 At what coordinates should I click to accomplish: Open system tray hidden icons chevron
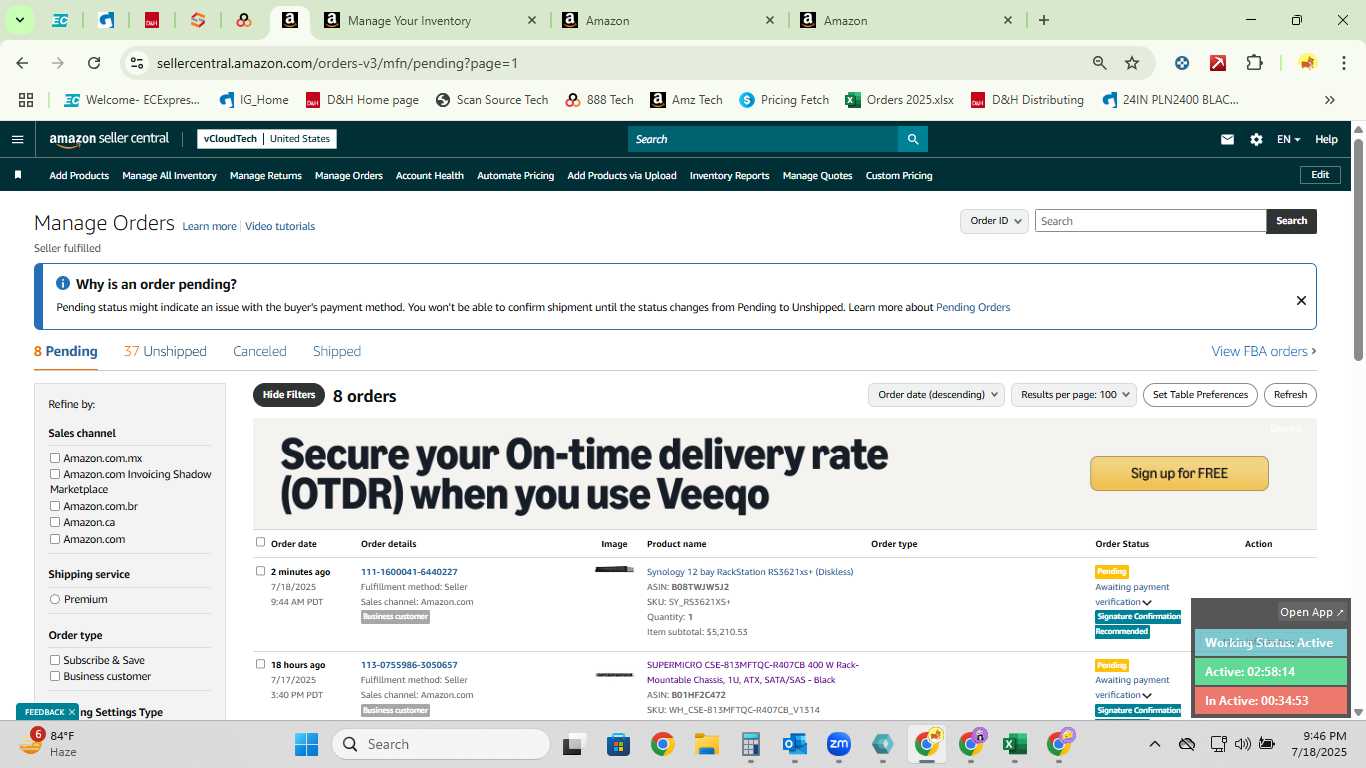(1154, 744)
